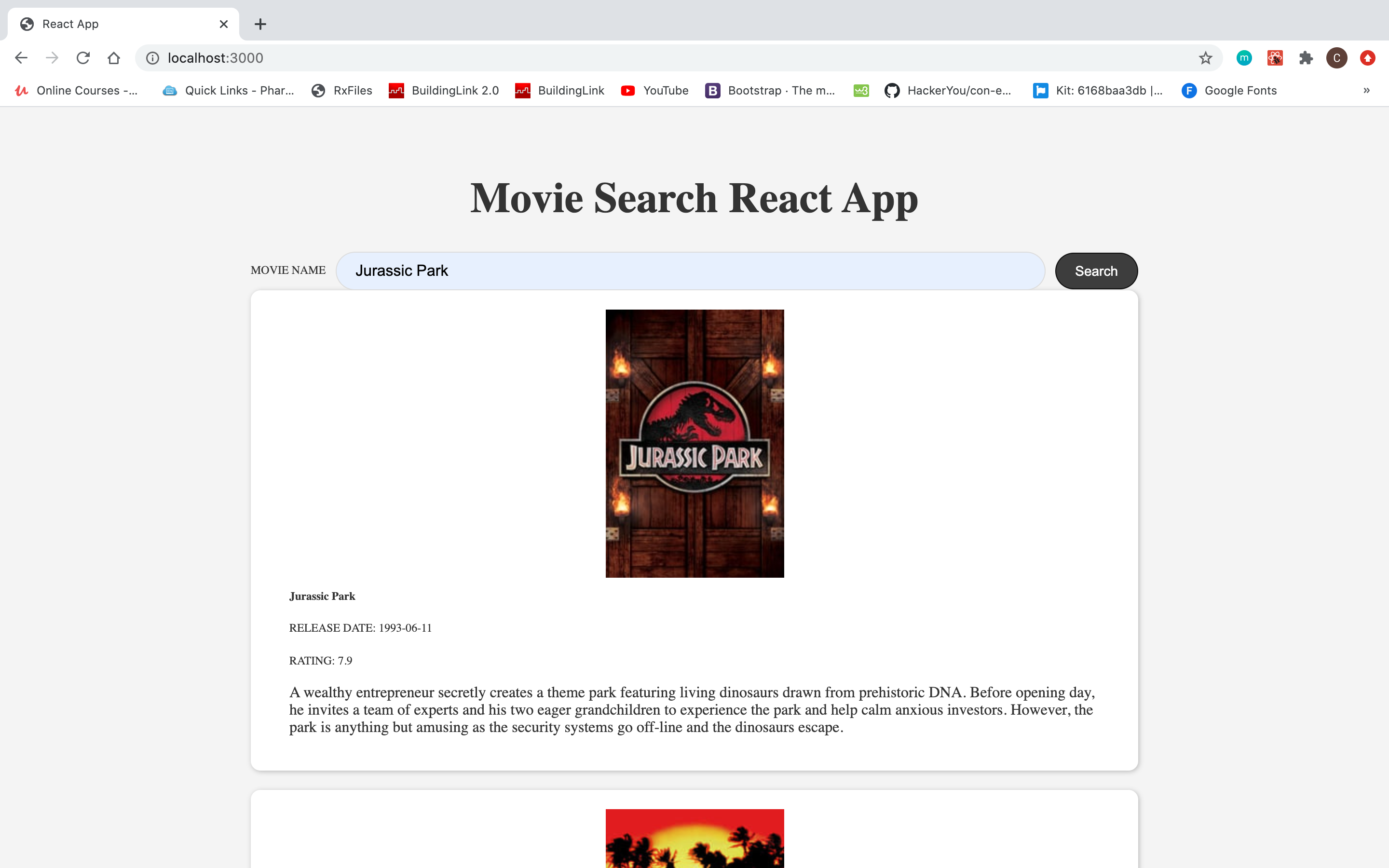Viewport: 1389px width, 868px height.
Task: Open the Kit: 6168baa3db bookmark
Action: coord(1098,91)
